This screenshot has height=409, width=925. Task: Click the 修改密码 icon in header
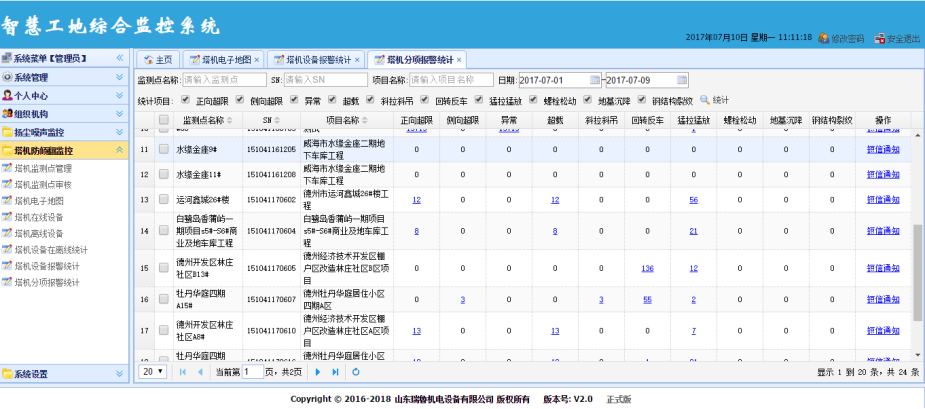824,38
